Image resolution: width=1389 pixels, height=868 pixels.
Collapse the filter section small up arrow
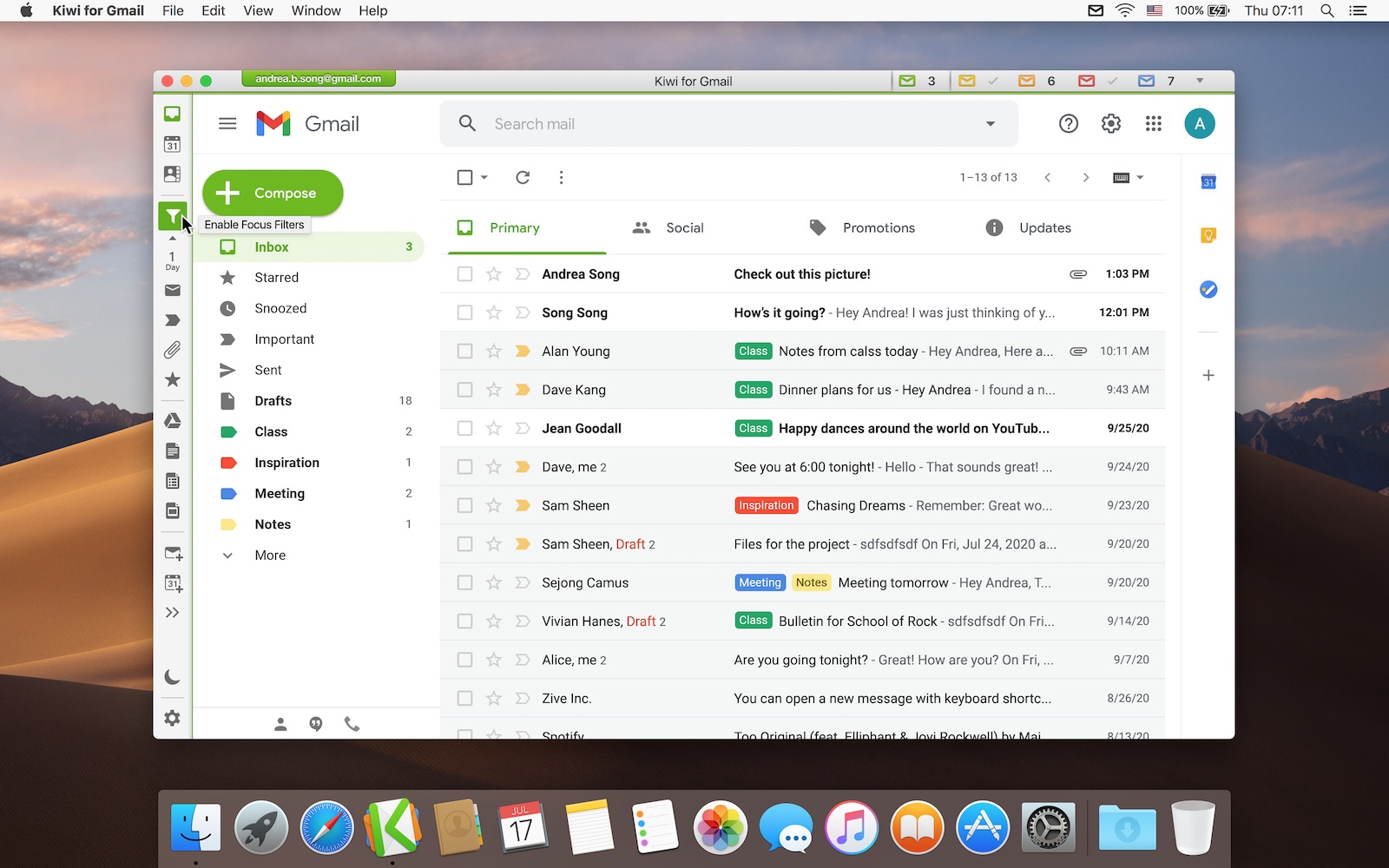pyautogui.click(x=173, y=239)
